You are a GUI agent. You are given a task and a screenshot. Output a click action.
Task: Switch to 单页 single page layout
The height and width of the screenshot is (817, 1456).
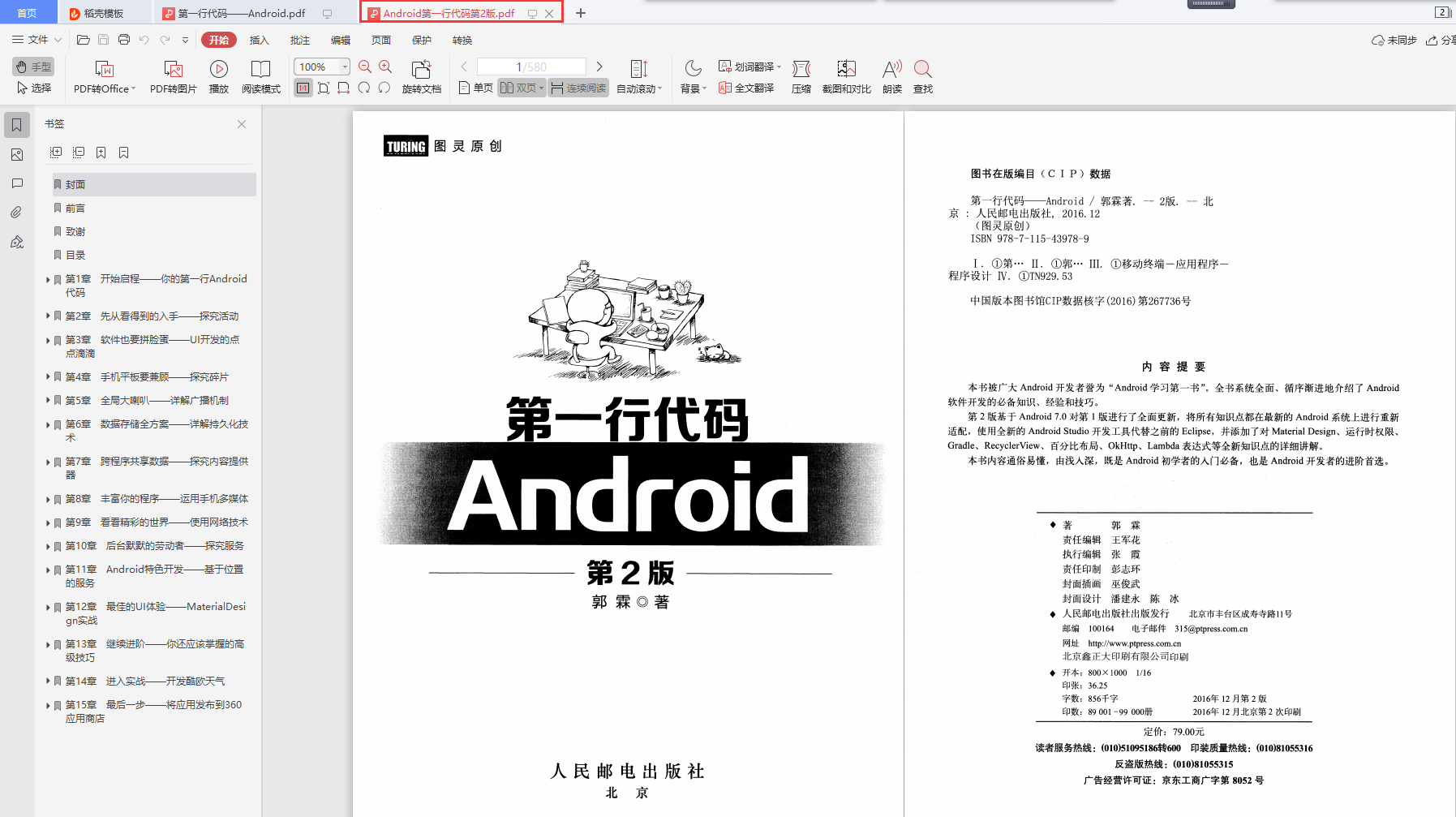tap(476, 88)
